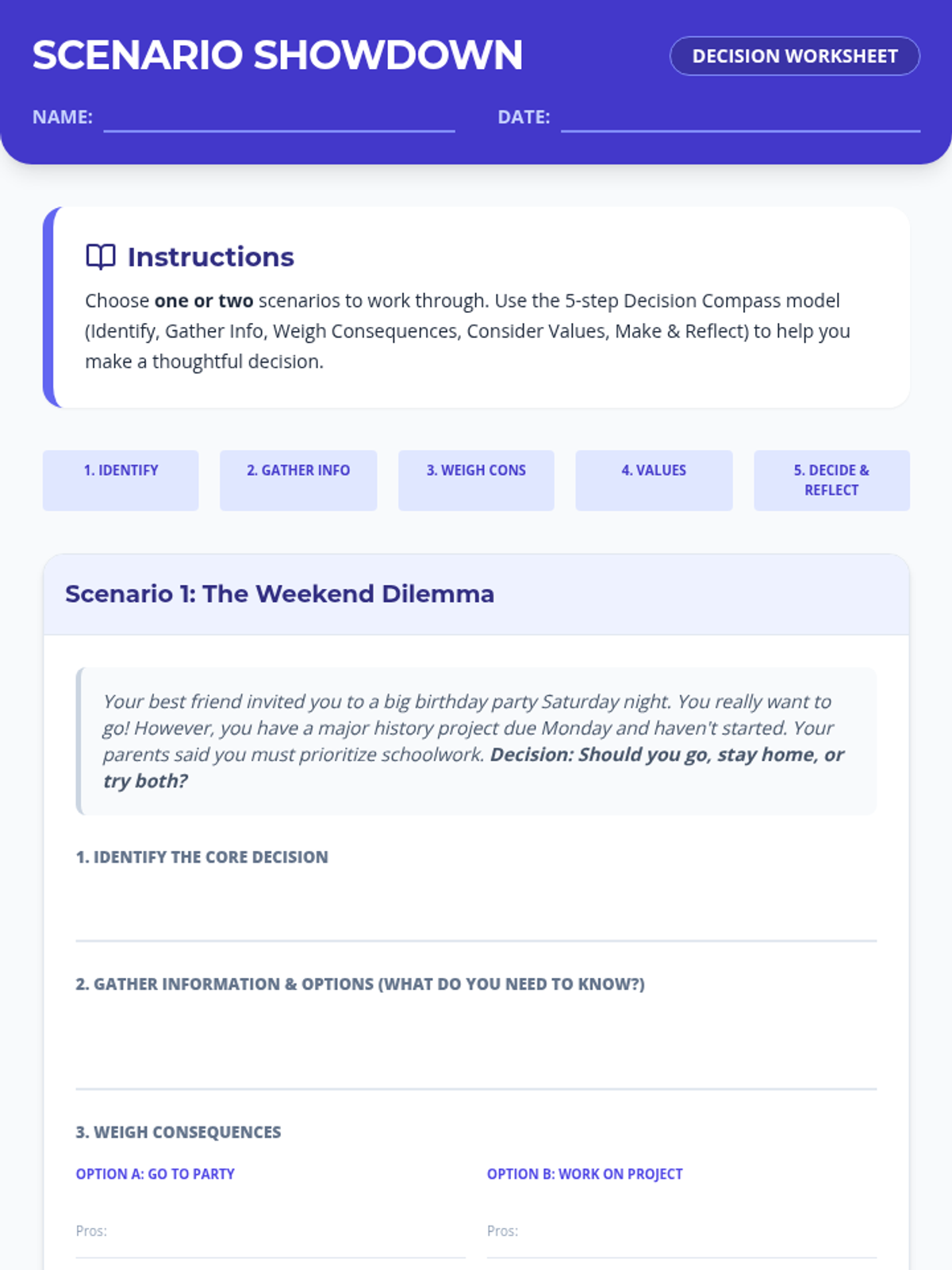Click the Instructions heading text
This screenshot has height=1270, width=952.
[211, 257]
